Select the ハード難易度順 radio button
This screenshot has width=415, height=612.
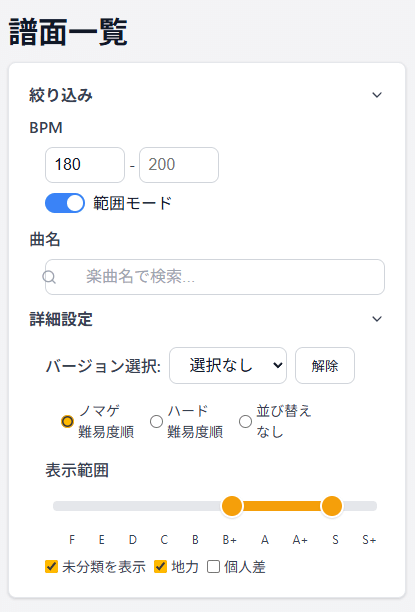[157, 422]
